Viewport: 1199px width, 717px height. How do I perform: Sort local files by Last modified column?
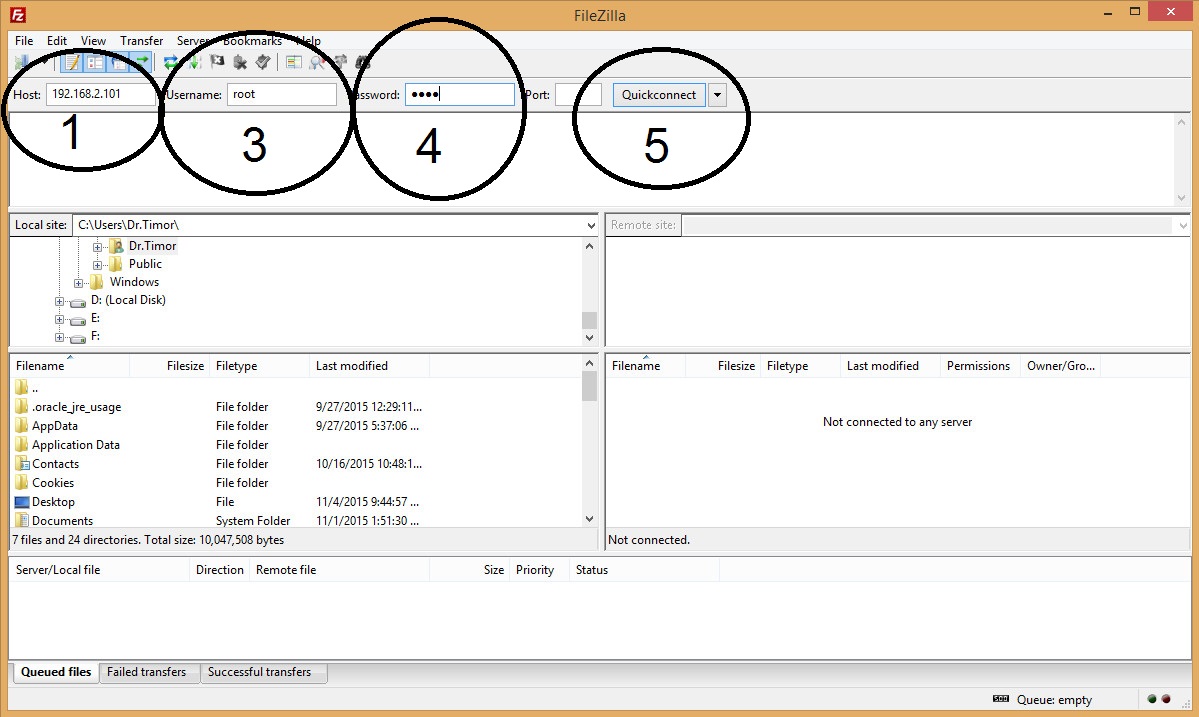[352, 366]
